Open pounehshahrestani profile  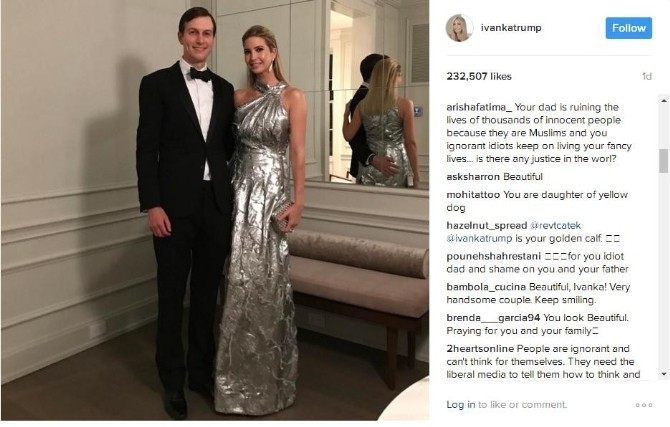494,256
